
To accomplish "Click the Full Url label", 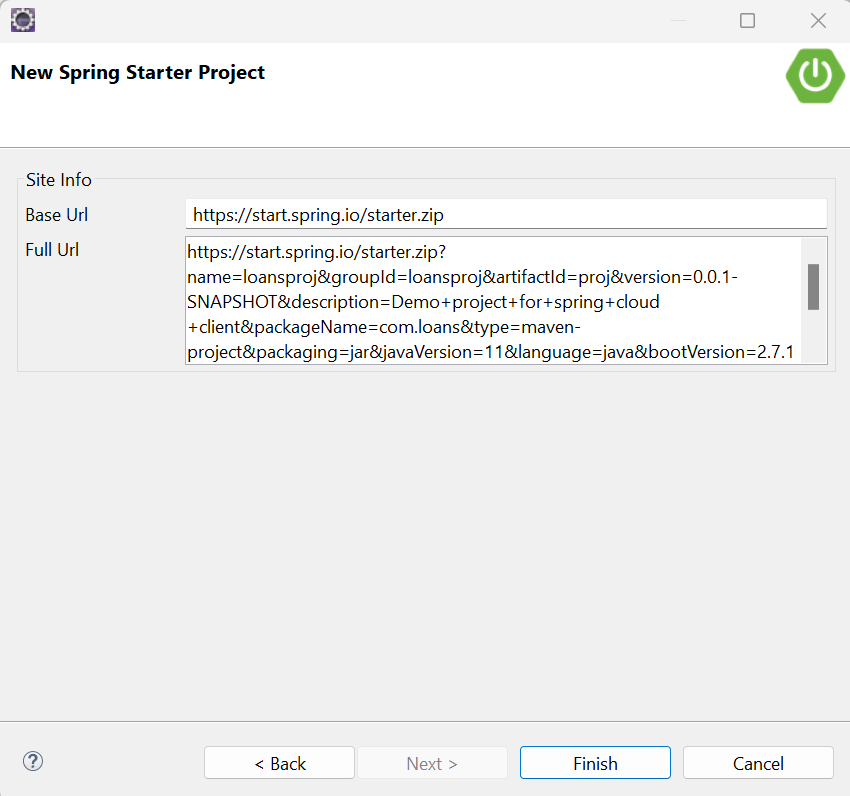I will pos(52,249).
